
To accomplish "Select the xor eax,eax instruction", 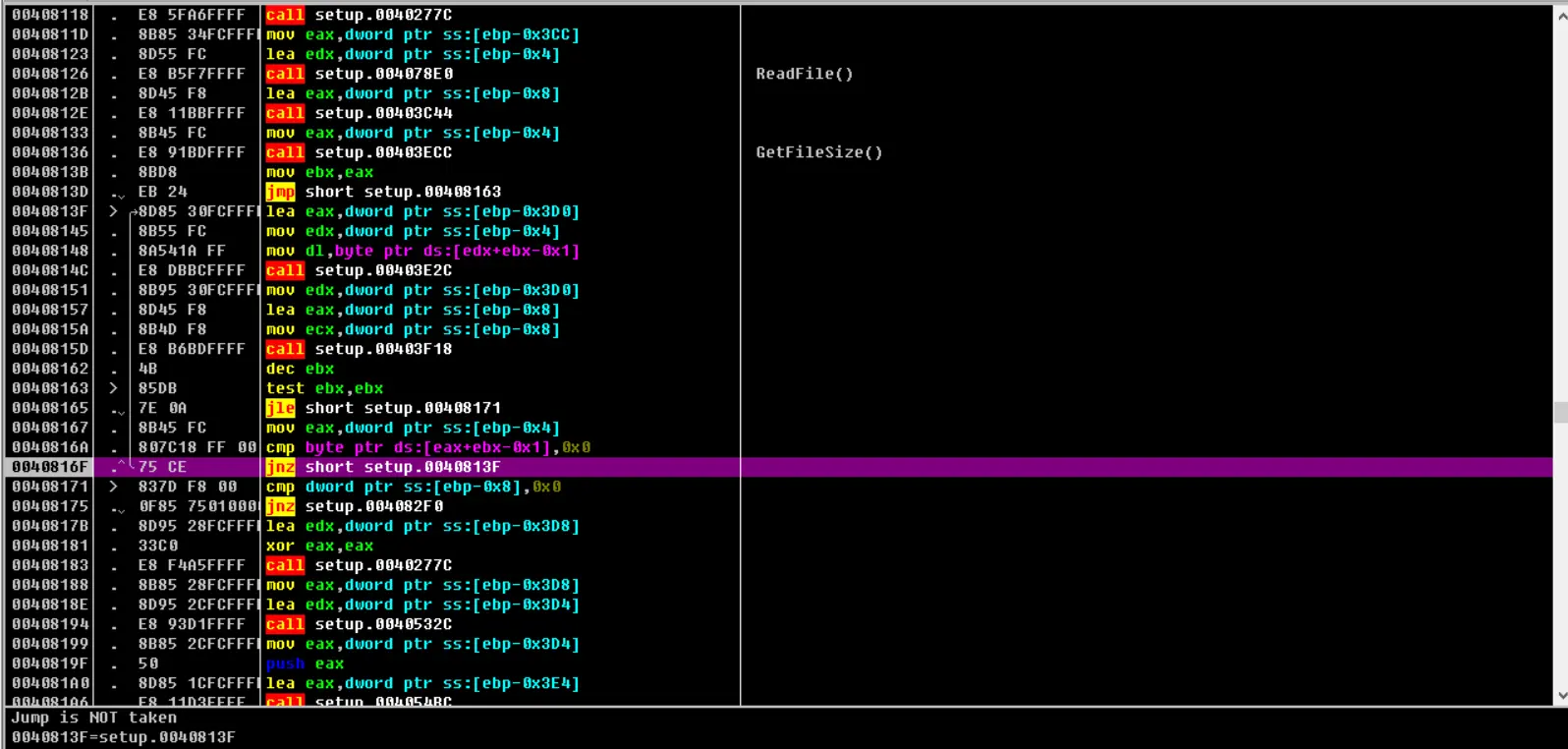I will click(x=320, y=546).
